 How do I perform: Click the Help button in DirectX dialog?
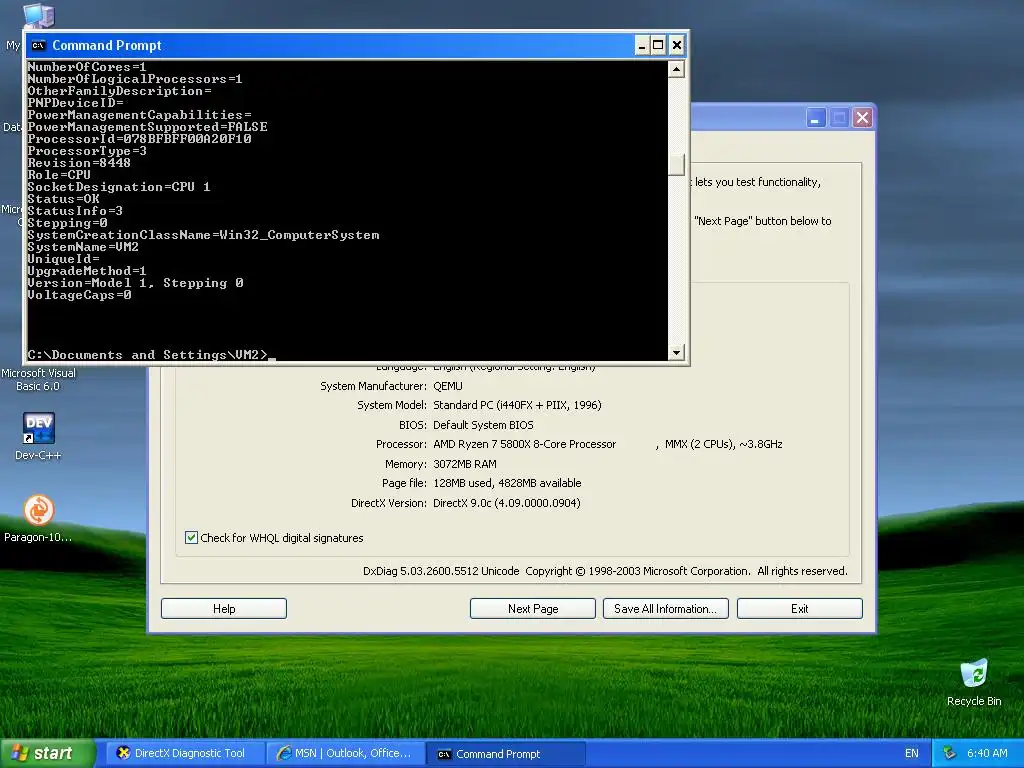click(x=224, y=609)
